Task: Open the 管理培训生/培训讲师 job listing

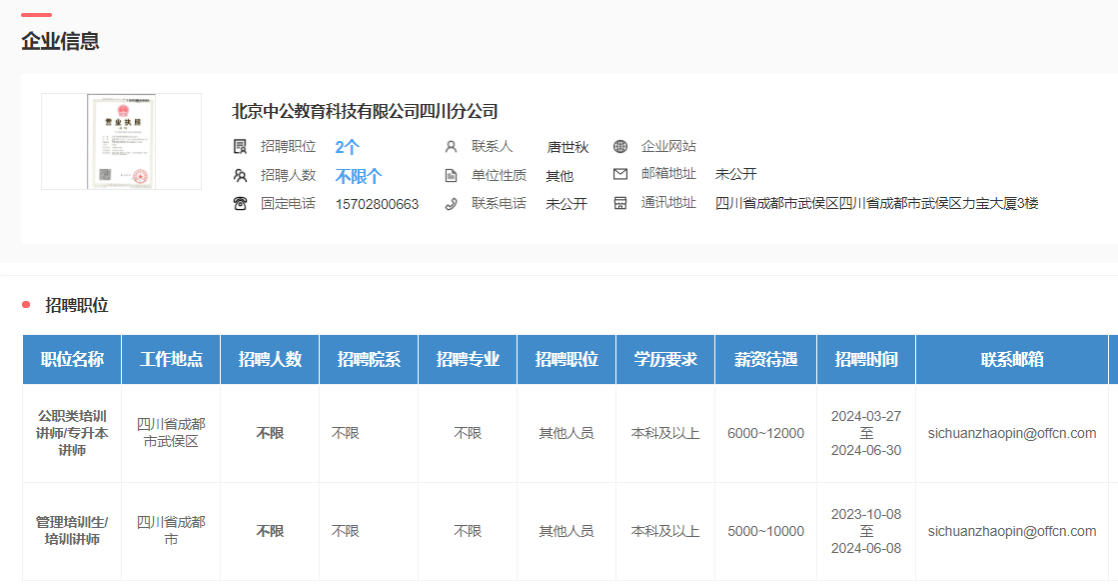Action: (x=72, y=531)
